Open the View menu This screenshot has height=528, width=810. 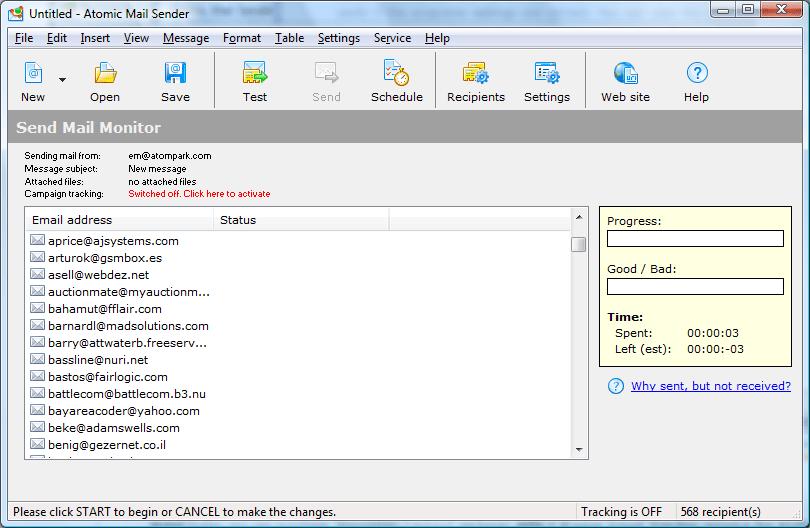pos(136,38)
